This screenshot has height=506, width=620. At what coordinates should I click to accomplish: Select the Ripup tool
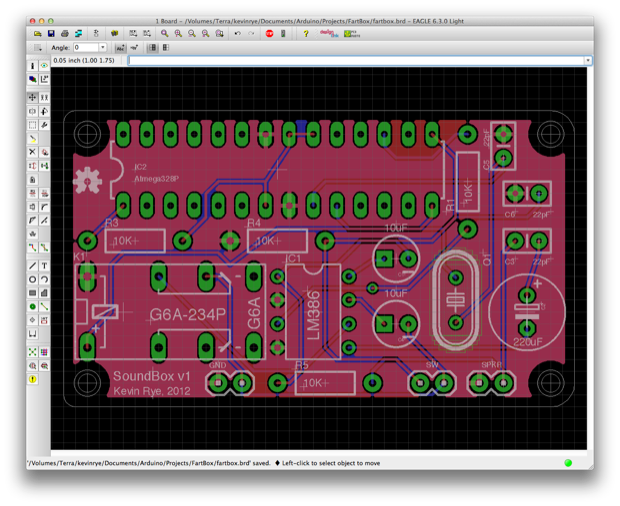pyautogui.click(x=44, y=247)
